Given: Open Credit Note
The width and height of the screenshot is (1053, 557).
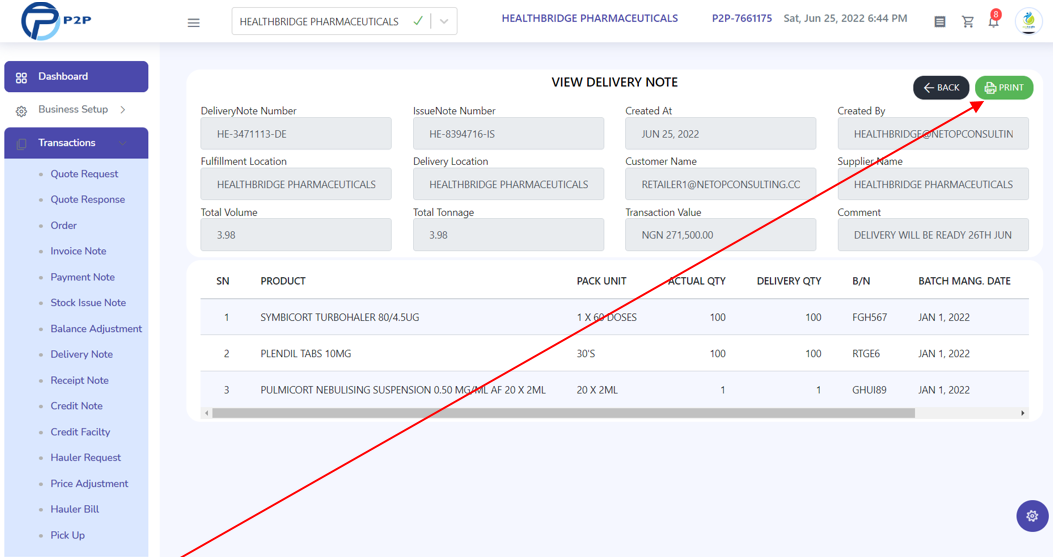Looking at the screenshot, I should point(76,406).
